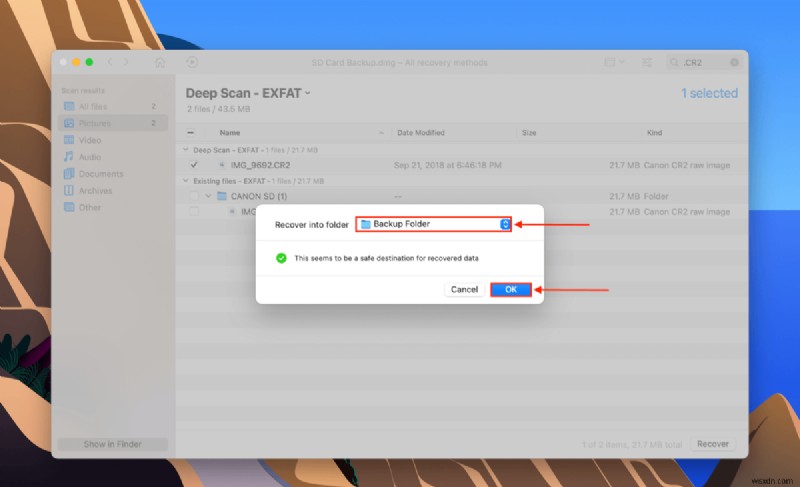The height and width of the screenshot is (487, 800).
Task: Open the filter settings sliders icon
Action: 647,62
